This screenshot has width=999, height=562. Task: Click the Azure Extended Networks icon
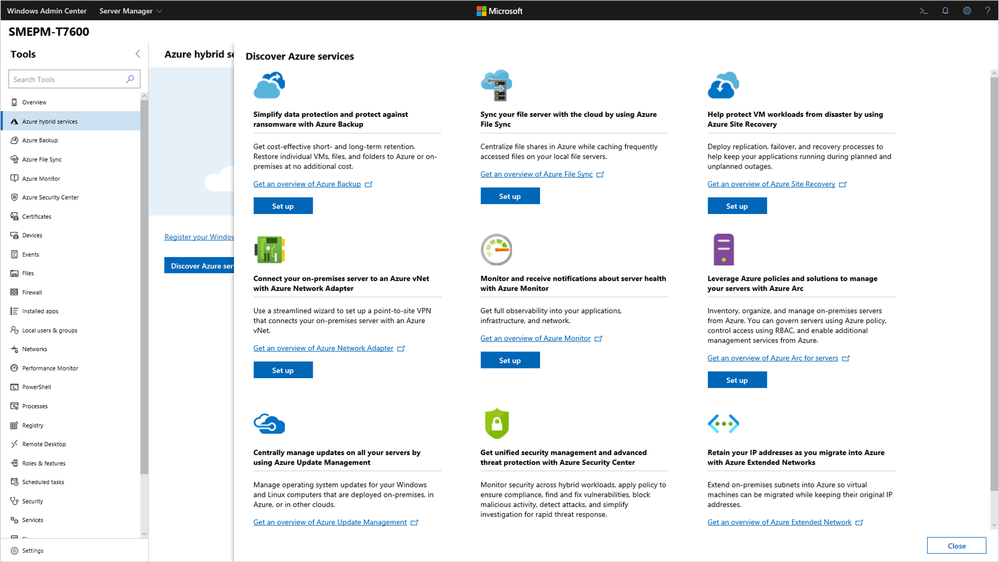pyautogui.click(x=723, y=423)
